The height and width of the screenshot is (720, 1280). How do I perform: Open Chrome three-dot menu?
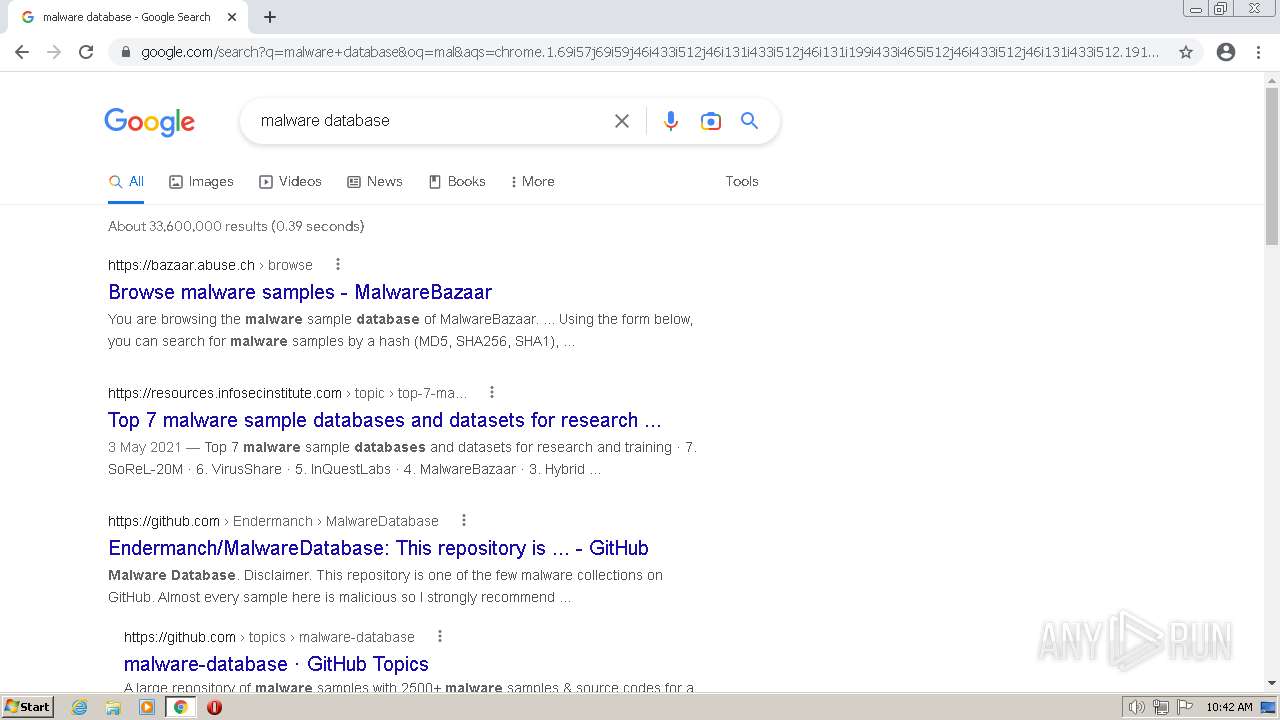coord(1258,52)
